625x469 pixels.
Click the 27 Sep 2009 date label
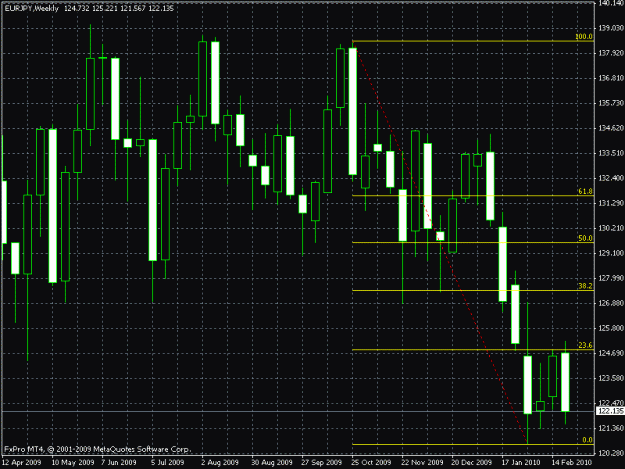pos(321,463)
